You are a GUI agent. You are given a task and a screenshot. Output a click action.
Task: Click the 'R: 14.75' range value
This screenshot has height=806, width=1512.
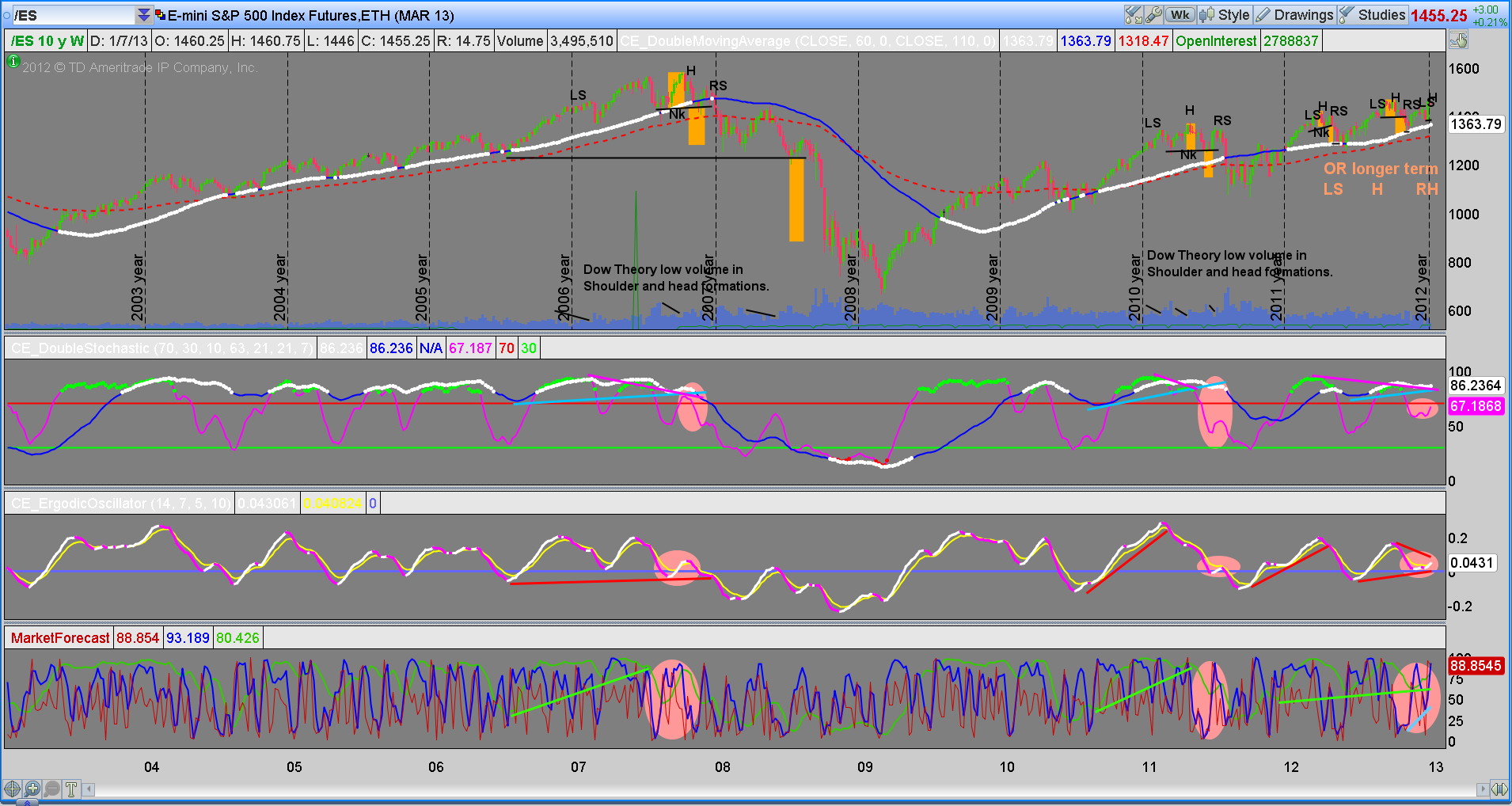coord(464,41)
